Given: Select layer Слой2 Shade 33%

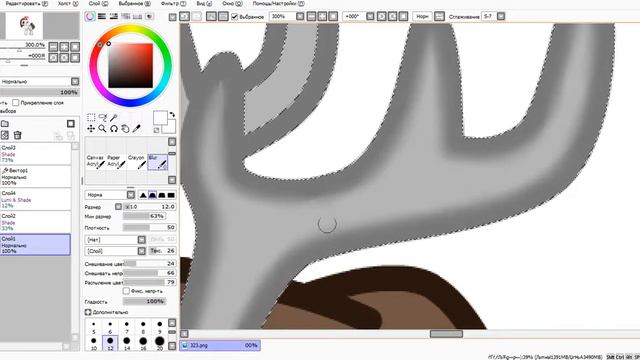Looking at the screenshot, I should (x=36, y=222).
